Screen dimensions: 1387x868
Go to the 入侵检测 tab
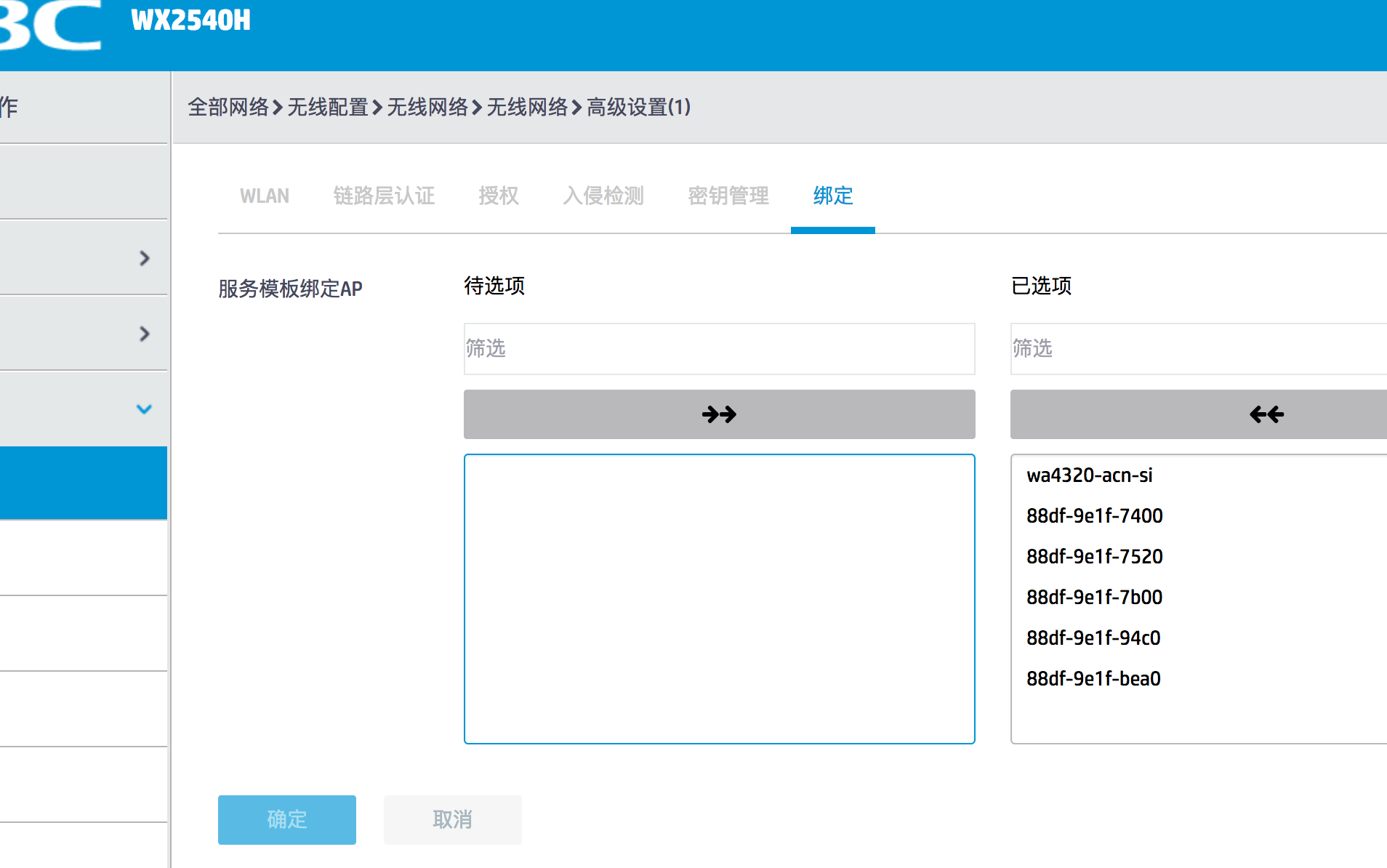click(603, 196)
